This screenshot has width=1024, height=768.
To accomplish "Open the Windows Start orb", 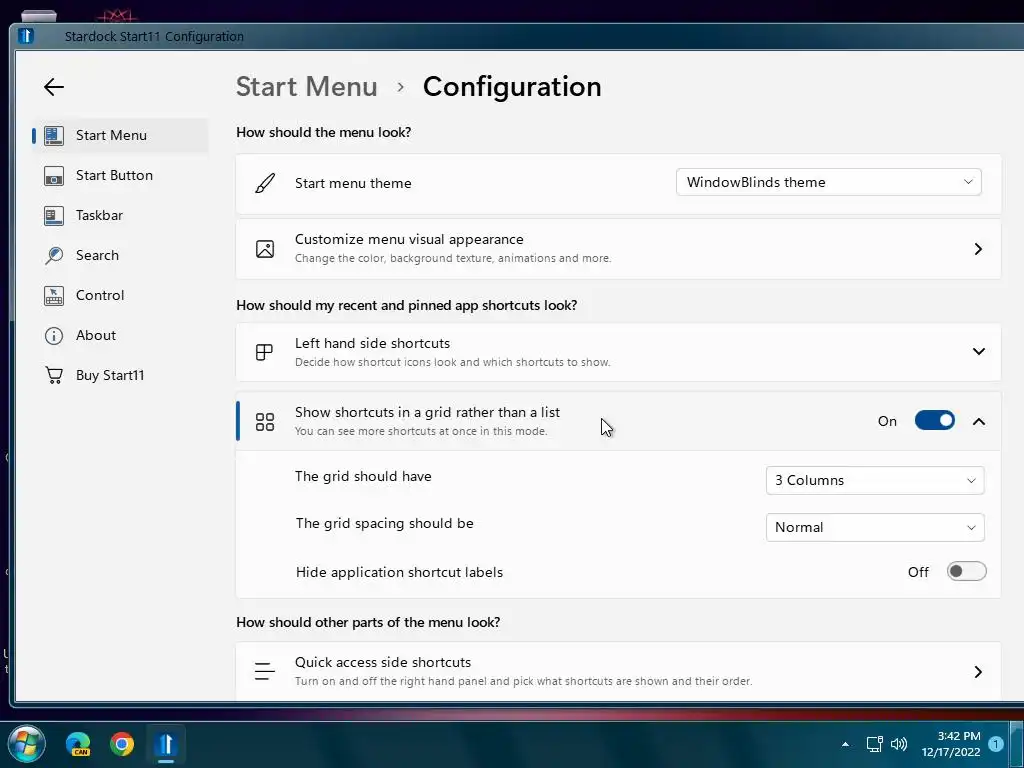I will pyautogui.click(x=26, y=744).
